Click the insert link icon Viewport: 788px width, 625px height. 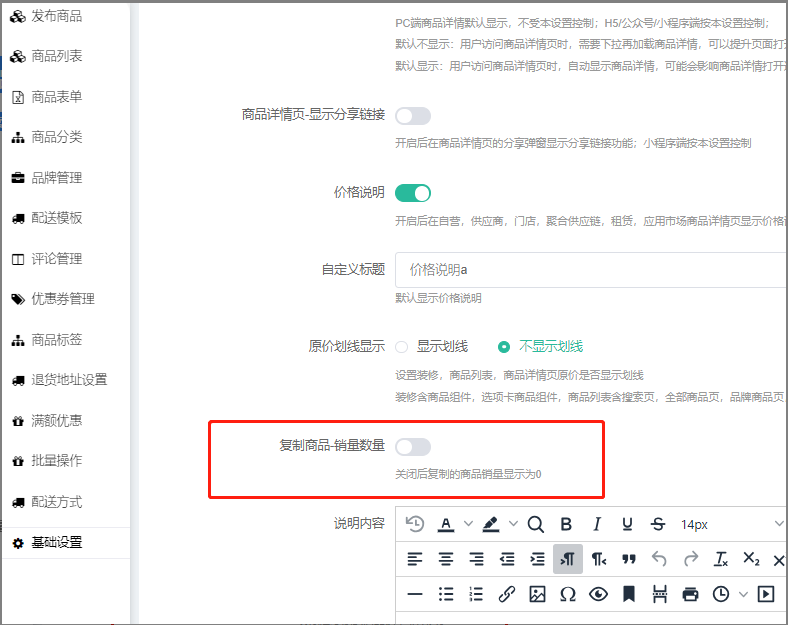click(x=507, y=594)
